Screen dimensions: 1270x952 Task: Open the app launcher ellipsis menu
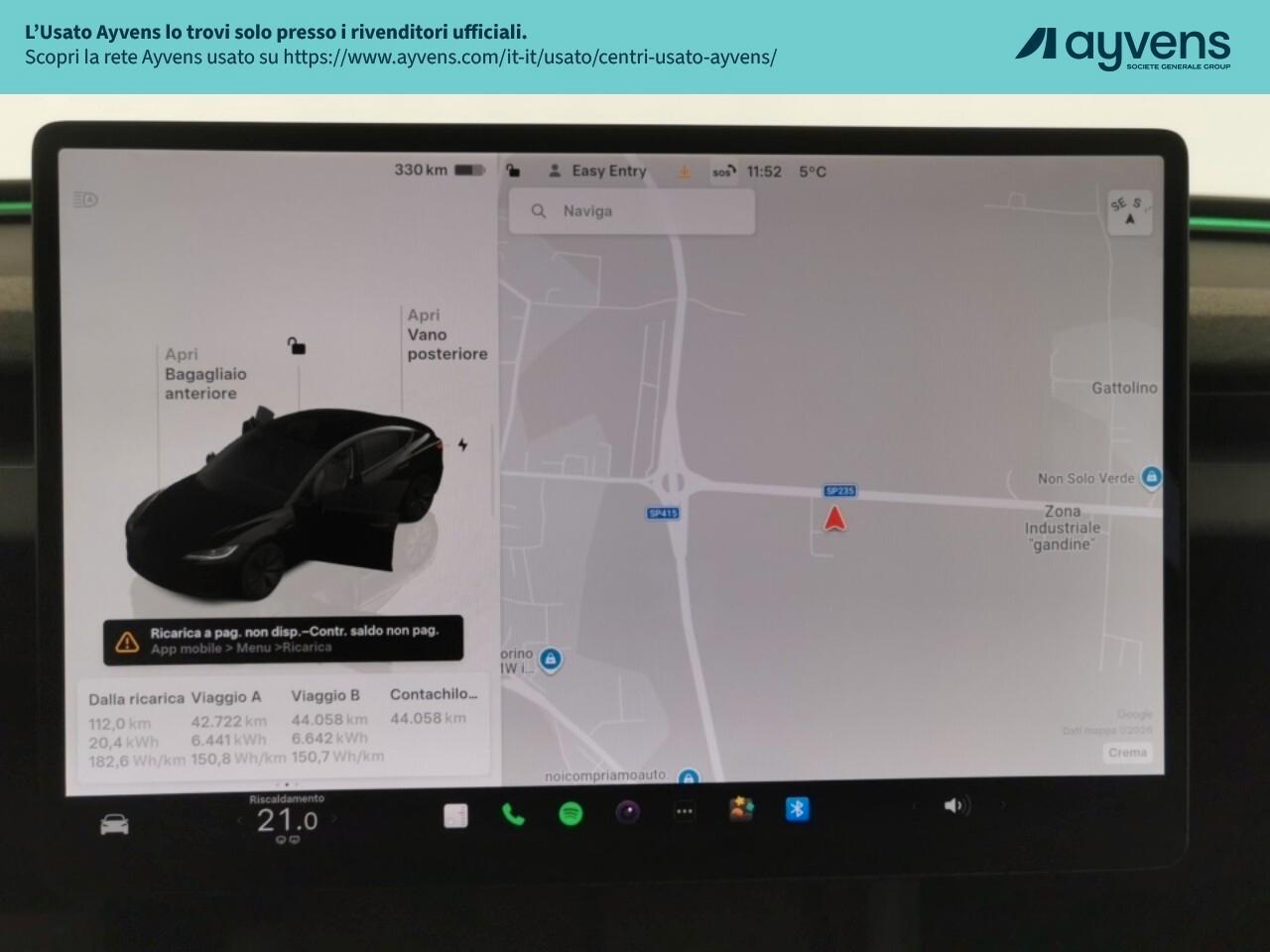click(x=684, y=810)
